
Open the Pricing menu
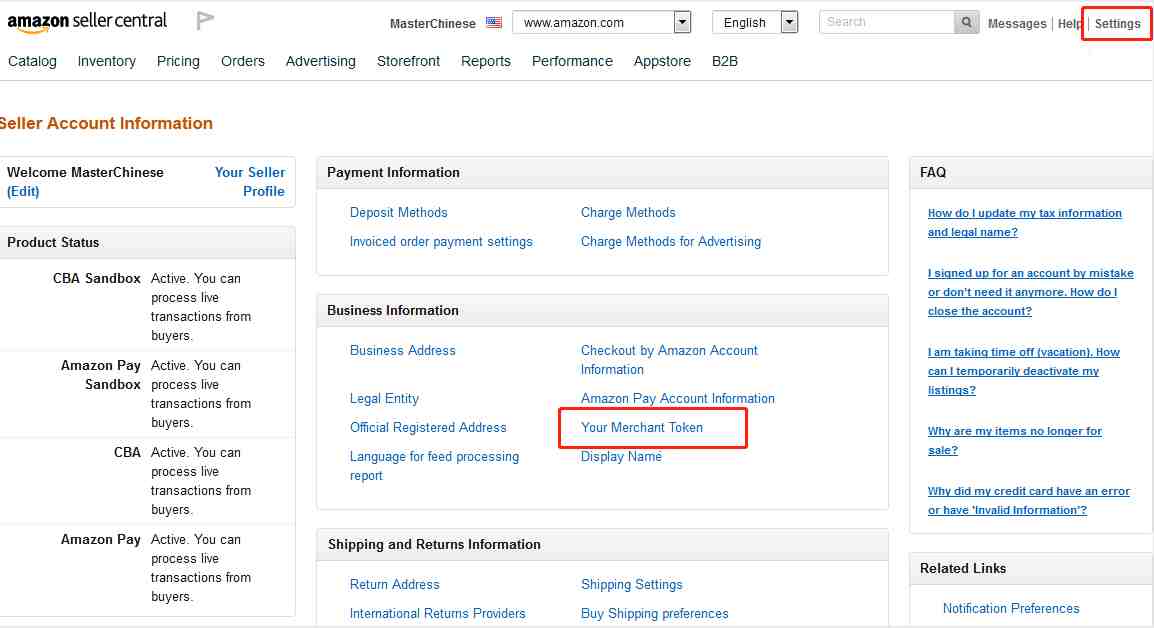tap(178, 61)
